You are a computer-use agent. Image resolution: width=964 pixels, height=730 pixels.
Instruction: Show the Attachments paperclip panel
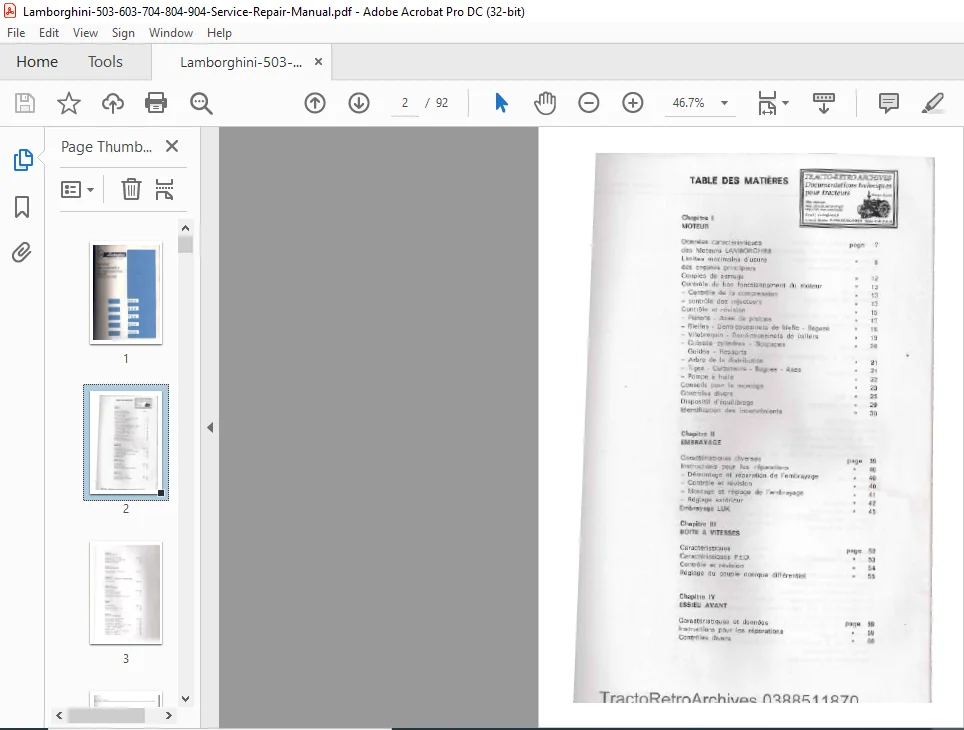22,253
